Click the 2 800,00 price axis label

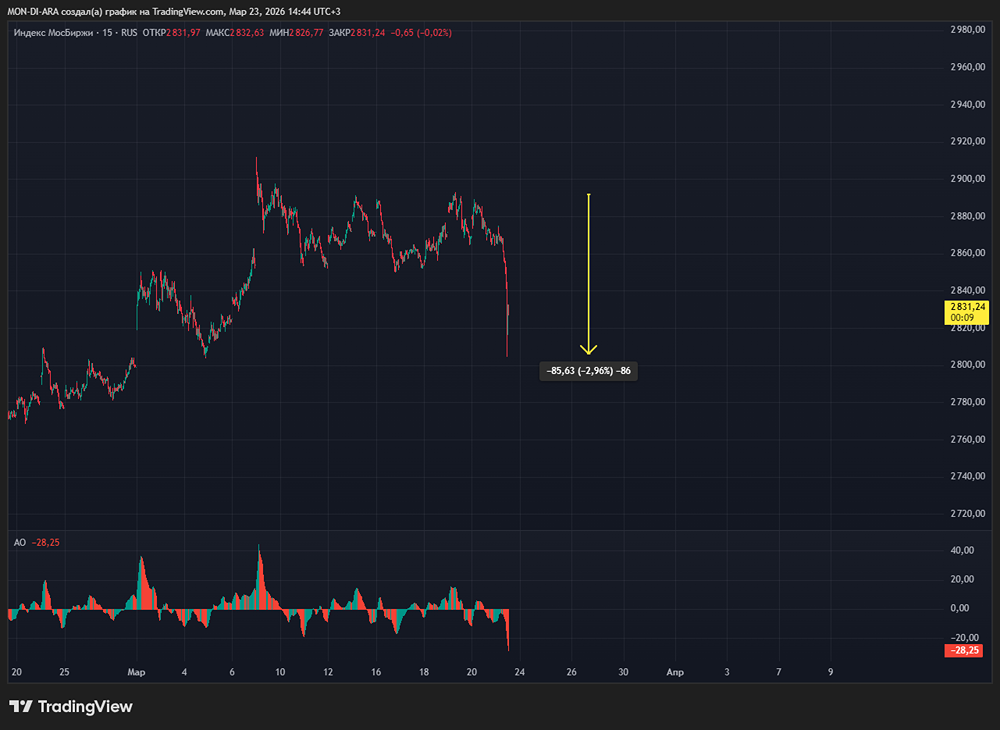(967, 365)
